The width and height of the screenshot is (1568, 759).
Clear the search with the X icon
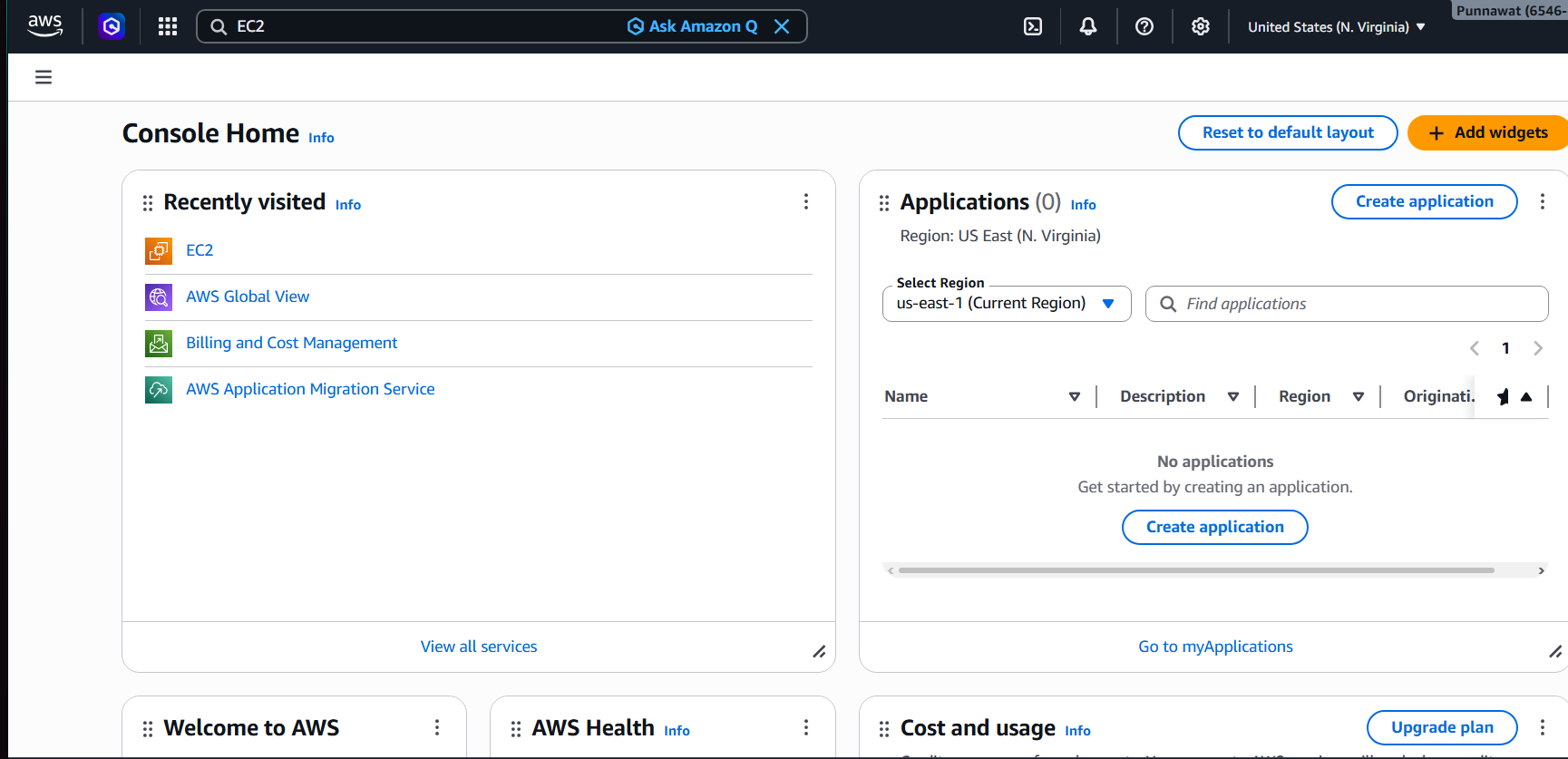coord(782,26)
